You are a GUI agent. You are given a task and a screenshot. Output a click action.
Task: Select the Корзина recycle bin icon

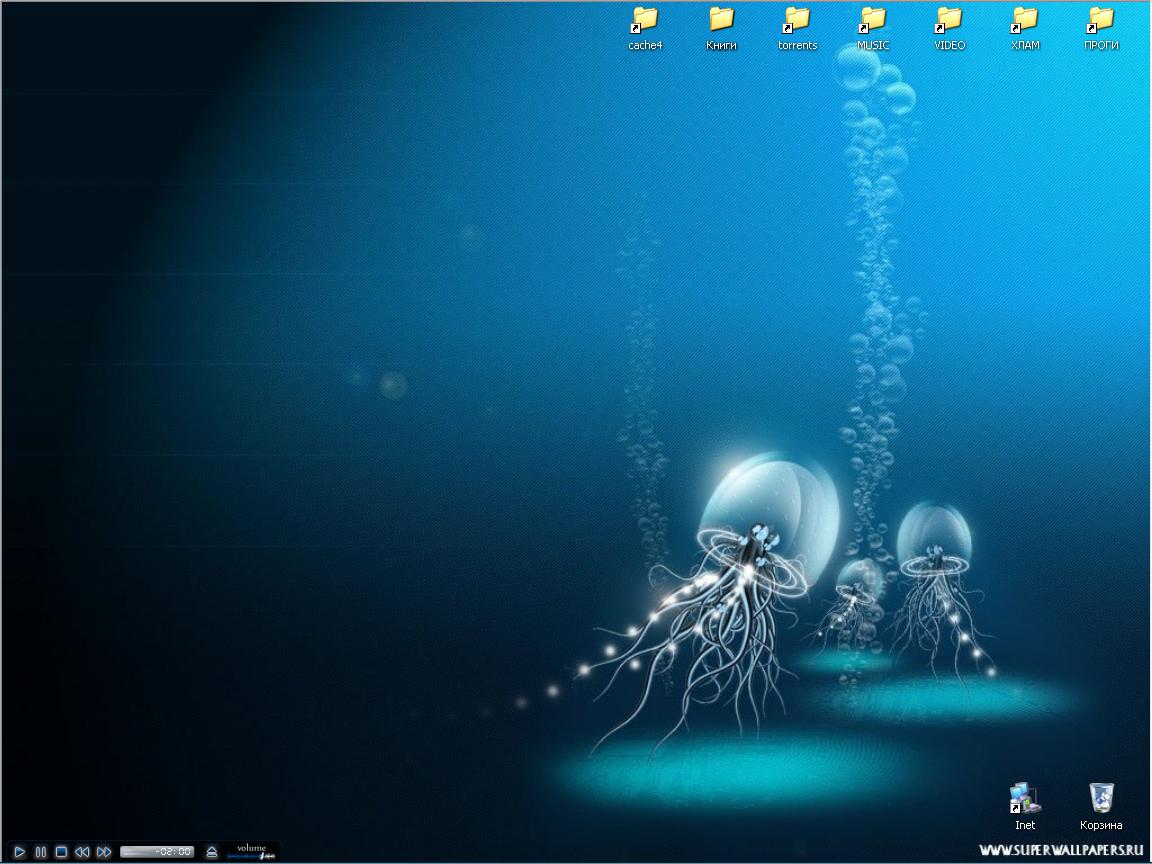pos(1101,798)
